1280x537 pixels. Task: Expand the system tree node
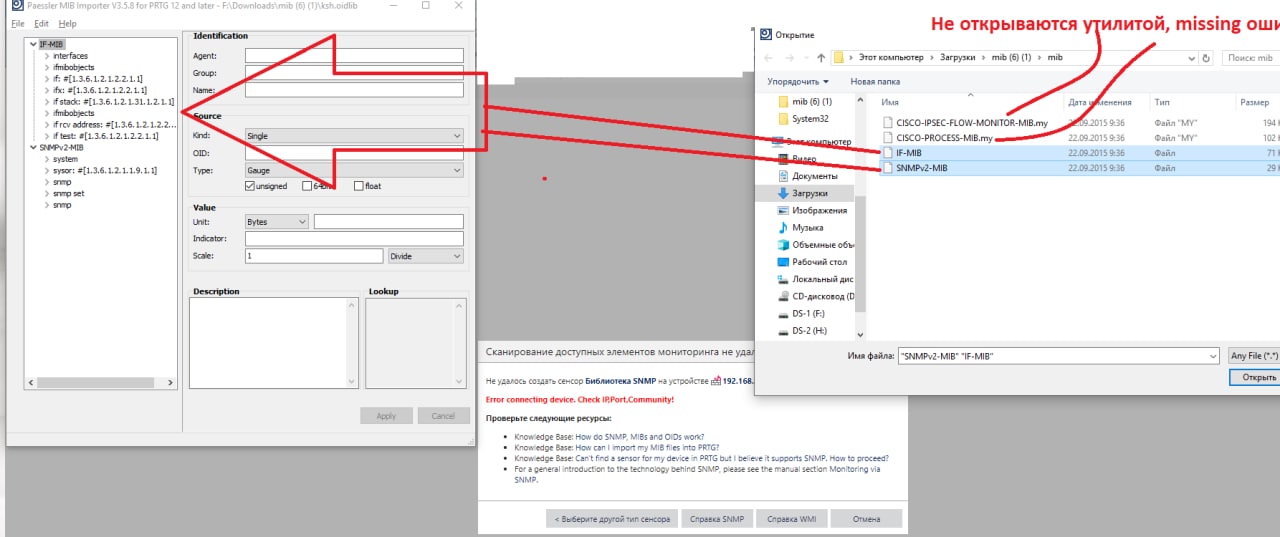46,159
